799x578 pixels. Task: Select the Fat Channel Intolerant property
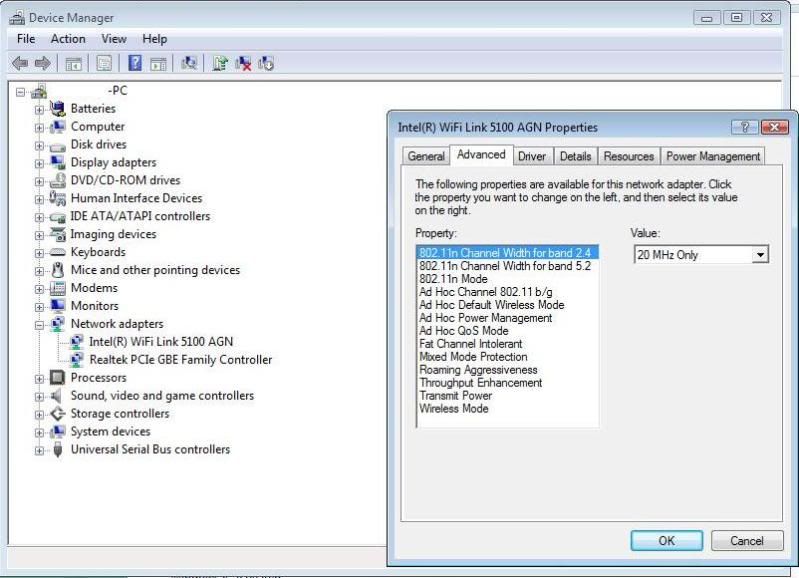click(x=470, y=344)
